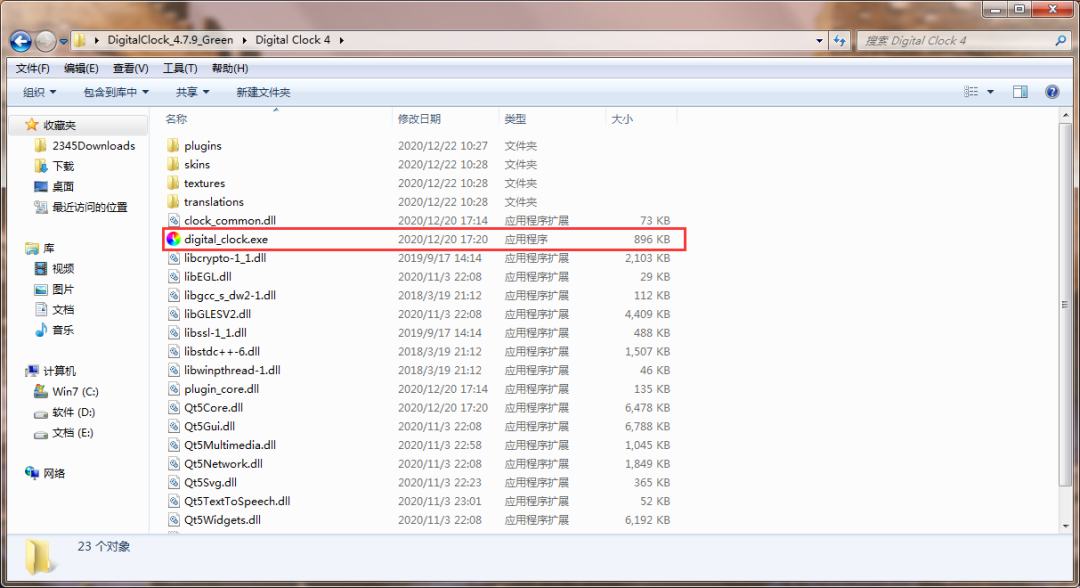Click the scrollbar down arrow in file list

point(1066,526)
